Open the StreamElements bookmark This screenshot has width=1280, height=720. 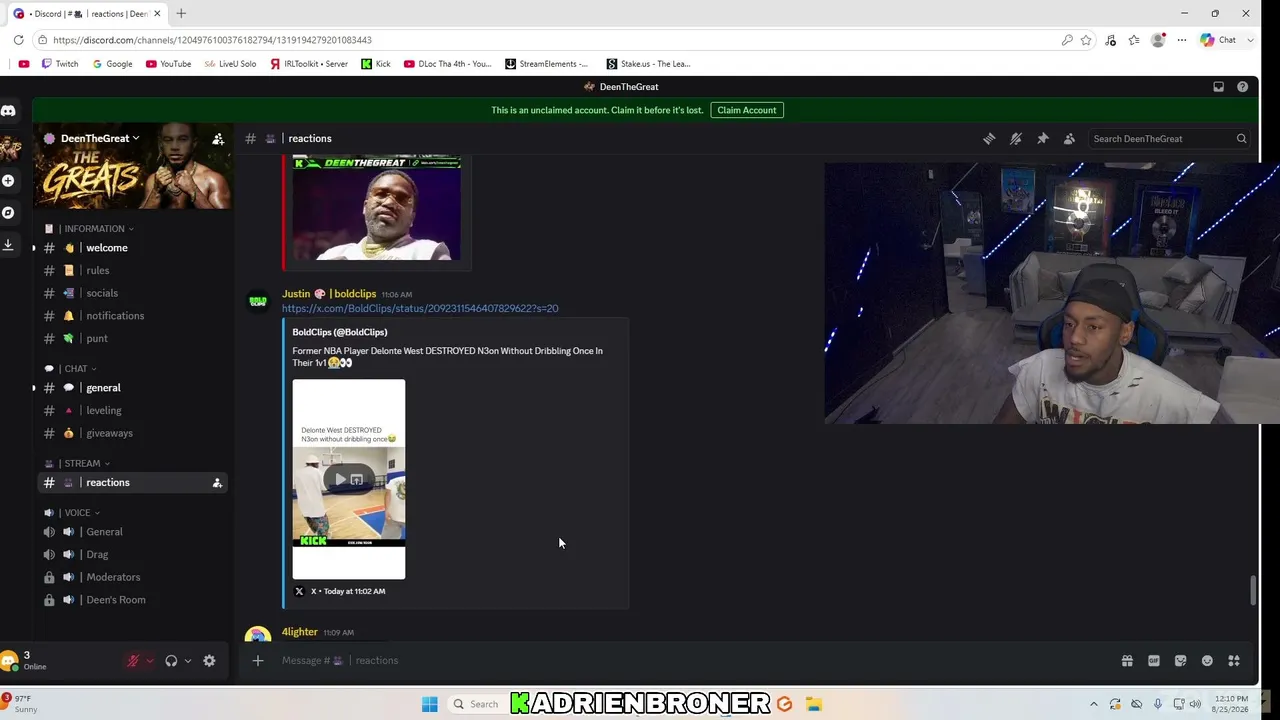pos(547,64)
